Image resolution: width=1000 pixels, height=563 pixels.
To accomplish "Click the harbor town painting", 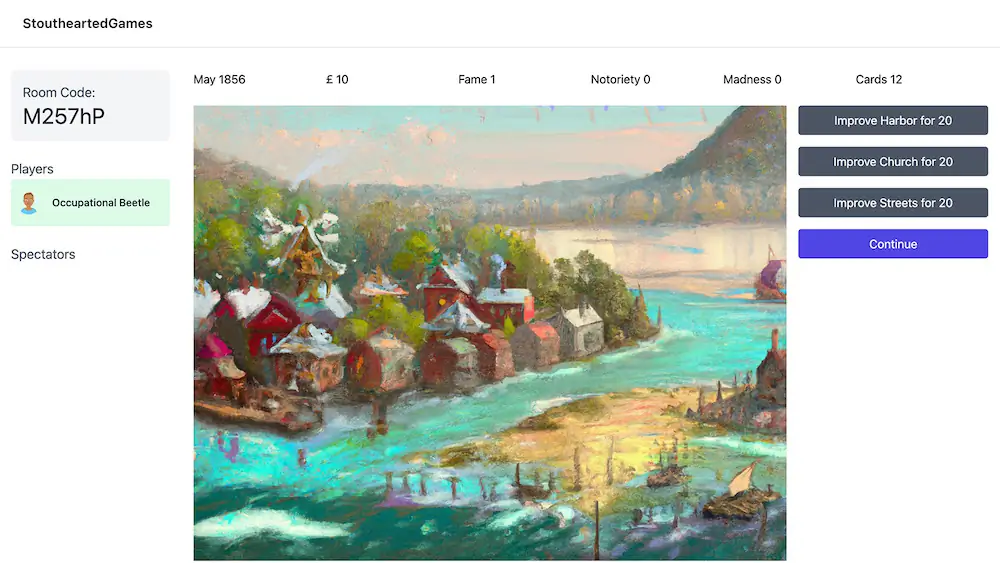I will 490,333.
